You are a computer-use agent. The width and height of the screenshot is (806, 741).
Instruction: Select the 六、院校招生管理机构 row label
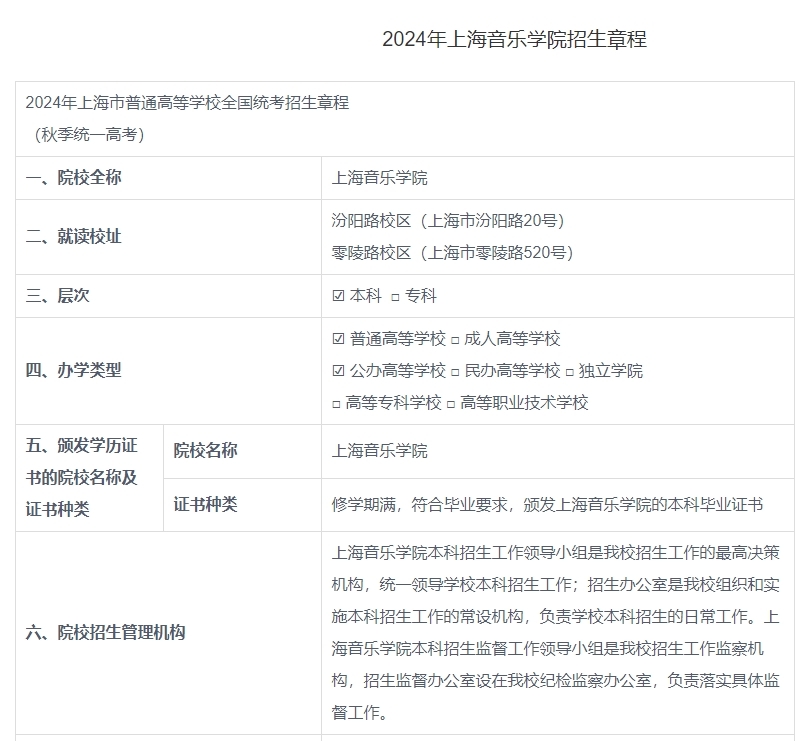pos(105,632)
